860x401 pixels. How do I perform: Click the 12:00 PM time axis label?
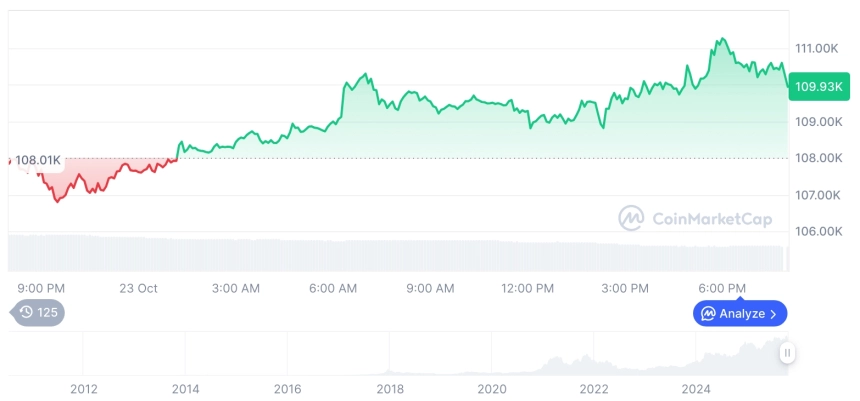point(527,288)
